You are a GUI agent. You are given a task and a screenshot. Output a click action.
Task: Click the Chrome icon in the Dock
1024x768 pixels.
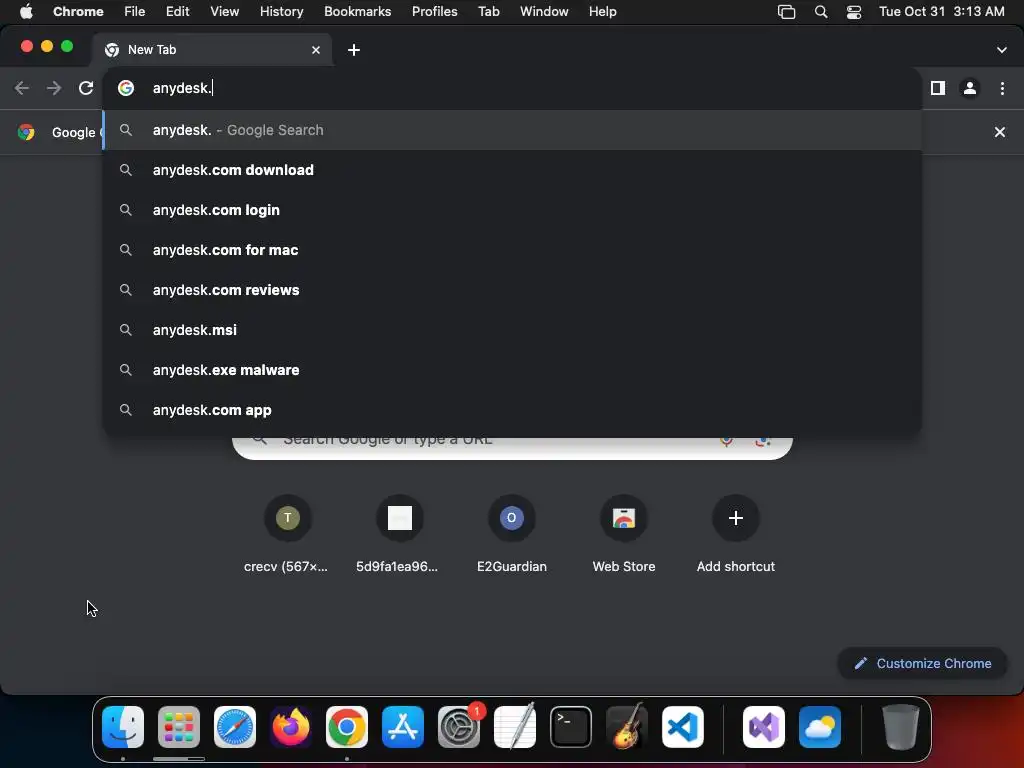click(347, 727)
